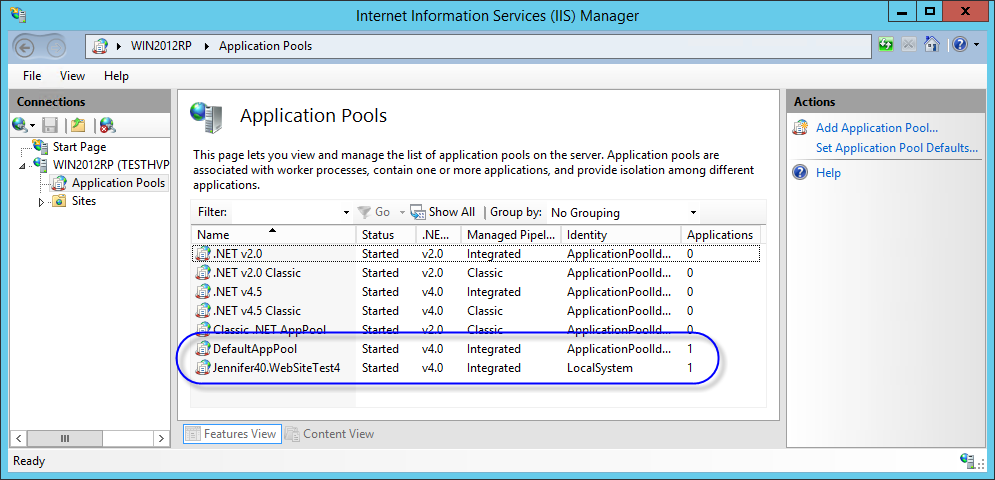
Task: Select WIN2012RP server node in tree
Action: 110,164
